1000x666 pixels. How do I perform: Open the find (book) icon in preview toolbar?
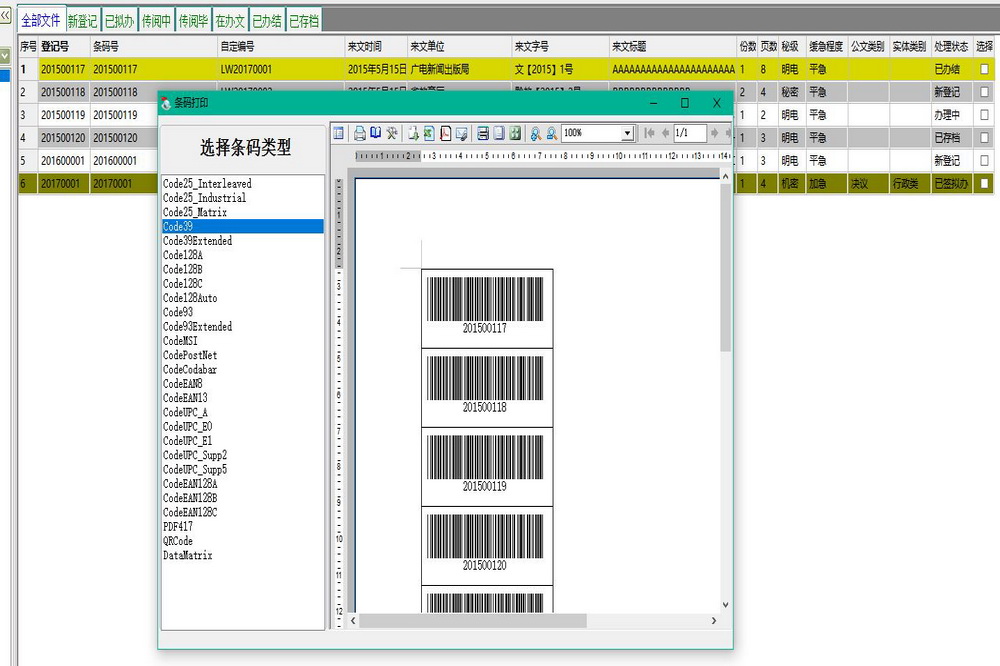376,133
